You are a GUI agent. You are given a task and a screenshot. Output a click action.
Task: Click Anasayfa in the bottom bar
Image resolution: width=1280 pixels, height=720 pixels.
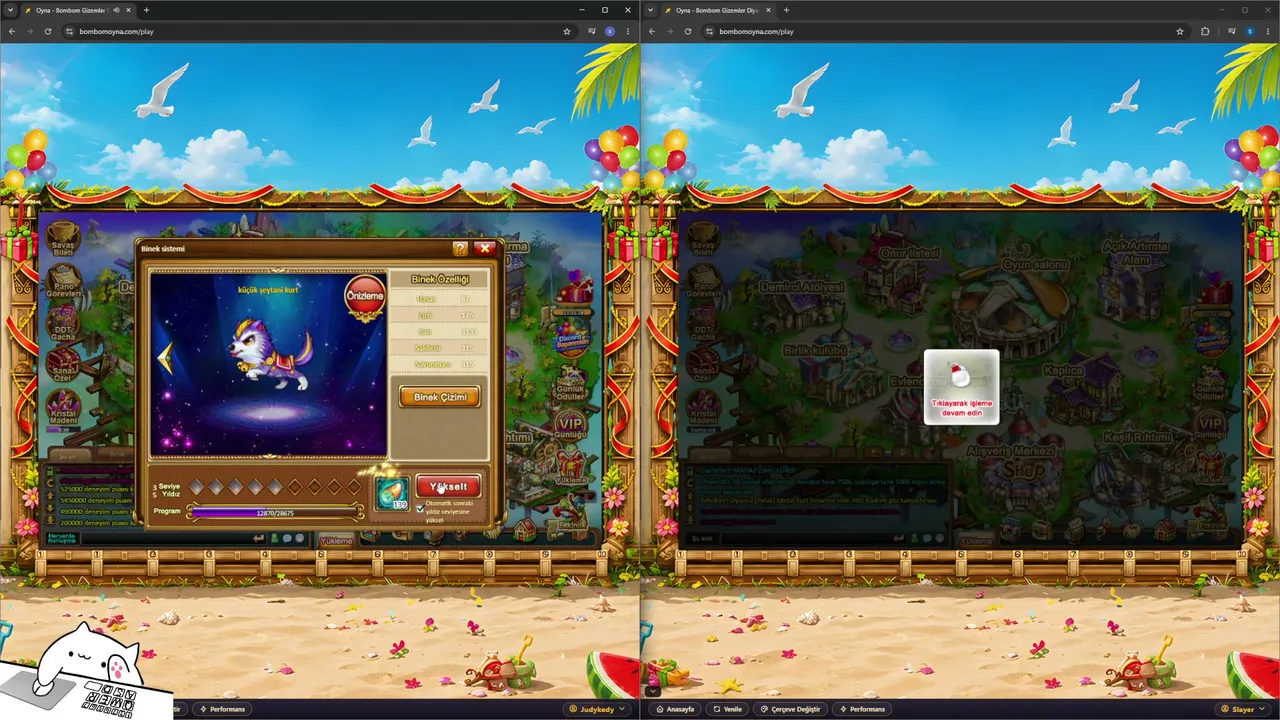[675, 709]
